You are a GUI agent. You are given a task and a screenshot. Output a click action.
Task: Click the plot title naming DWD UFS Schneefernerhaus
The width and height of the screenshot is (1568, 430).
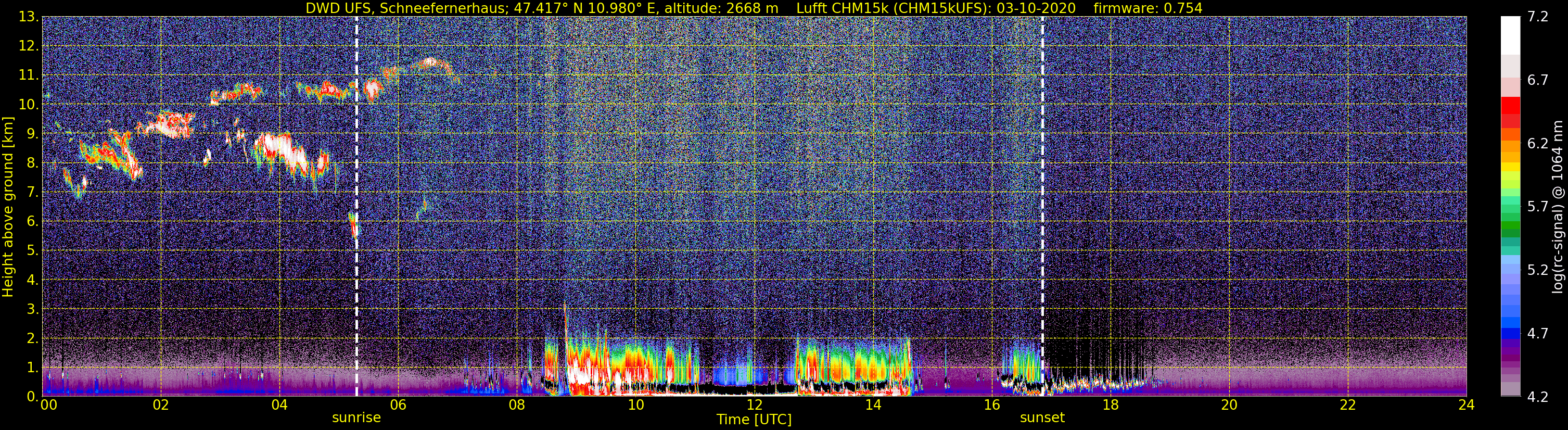pos(754,8)
